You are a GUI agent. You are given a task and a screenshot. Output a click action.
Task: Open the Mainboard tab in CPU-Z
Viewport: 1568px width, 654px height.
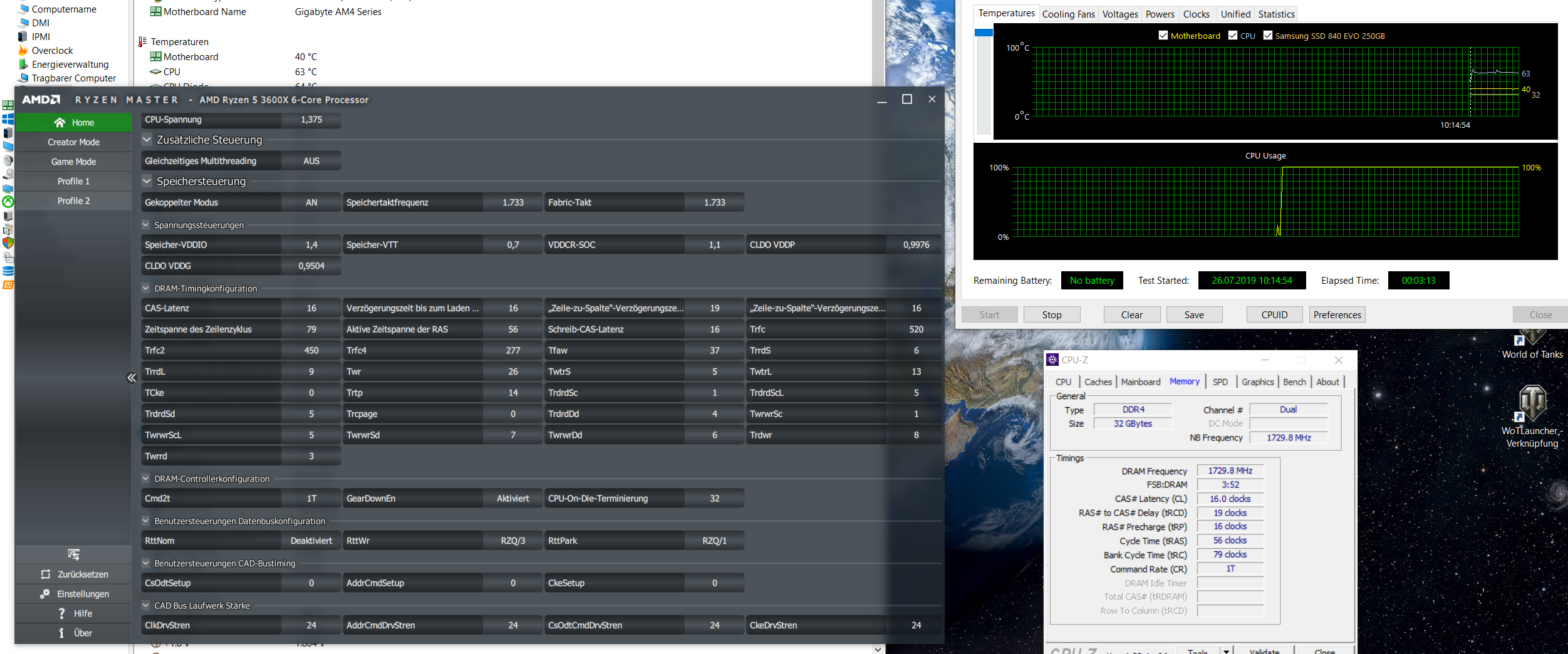coord(1140,382)
